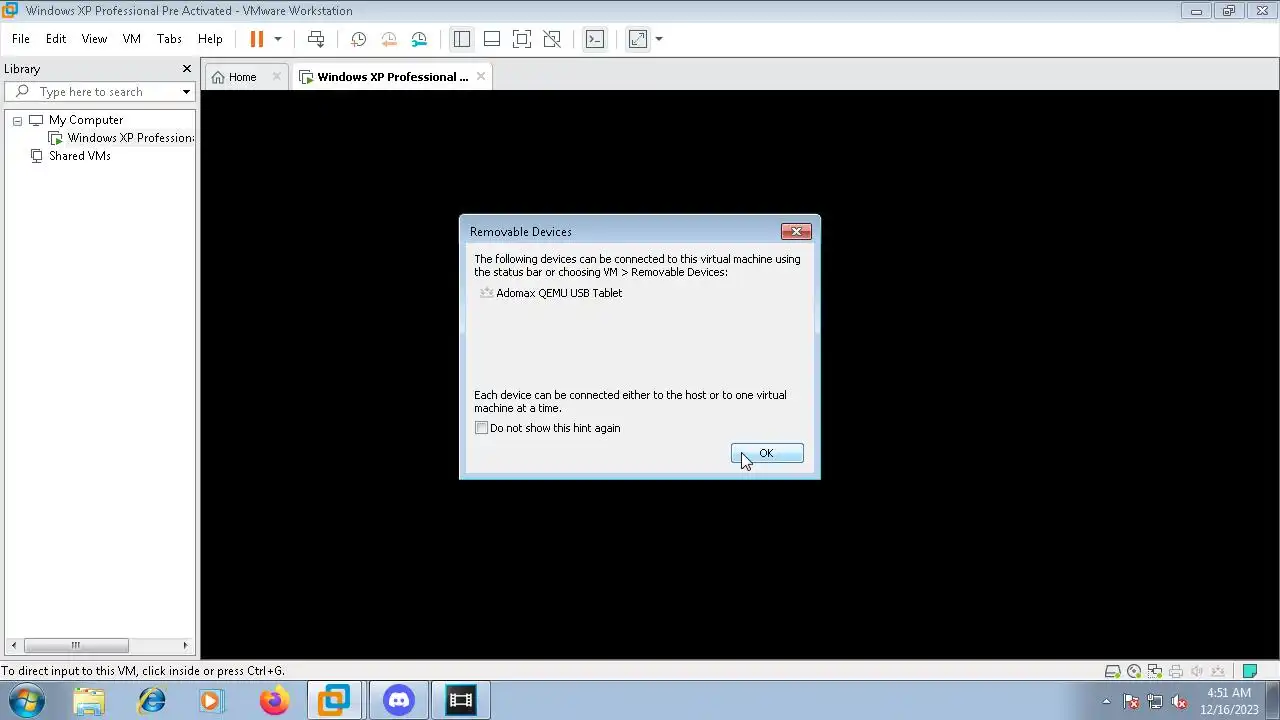The width and height of the screenshot is (1280, 720).
Task: Close the Library panel
Action: [x=186, y=69]
